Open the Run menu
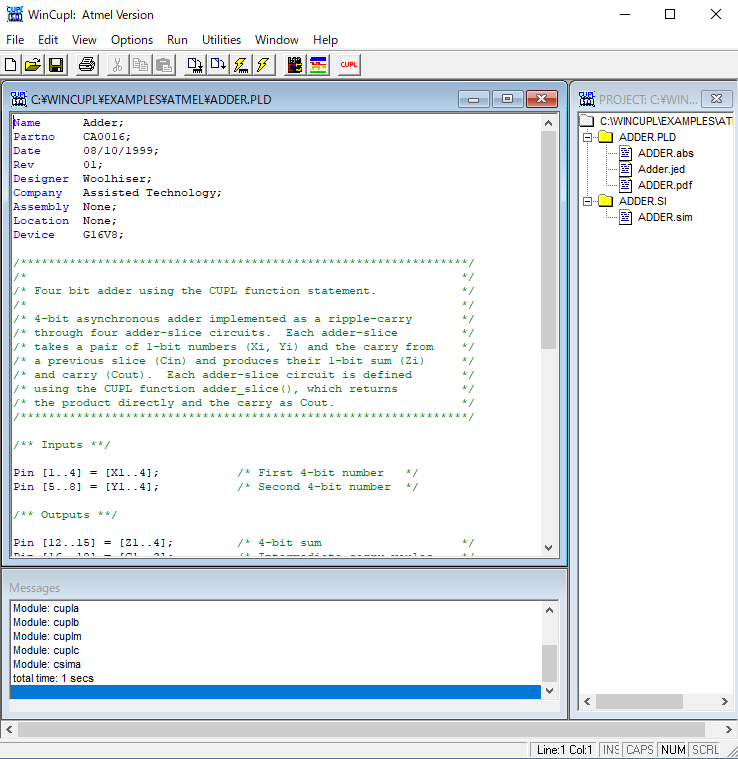Screen dimensions: 738x759 click(177, 40)
